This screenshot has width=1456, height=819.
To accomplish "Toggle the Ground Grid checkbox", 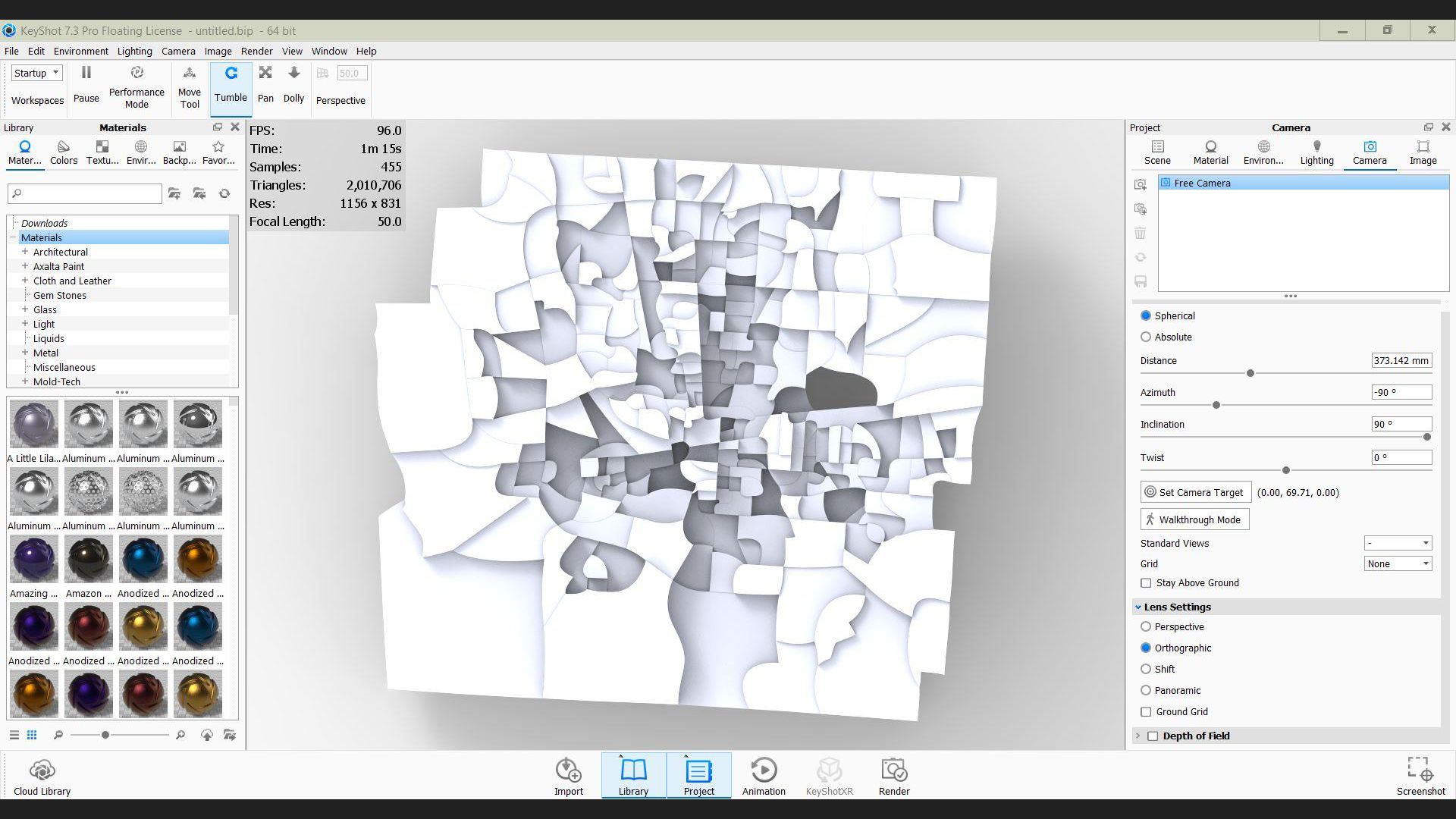I will (x=1146, y=712).
